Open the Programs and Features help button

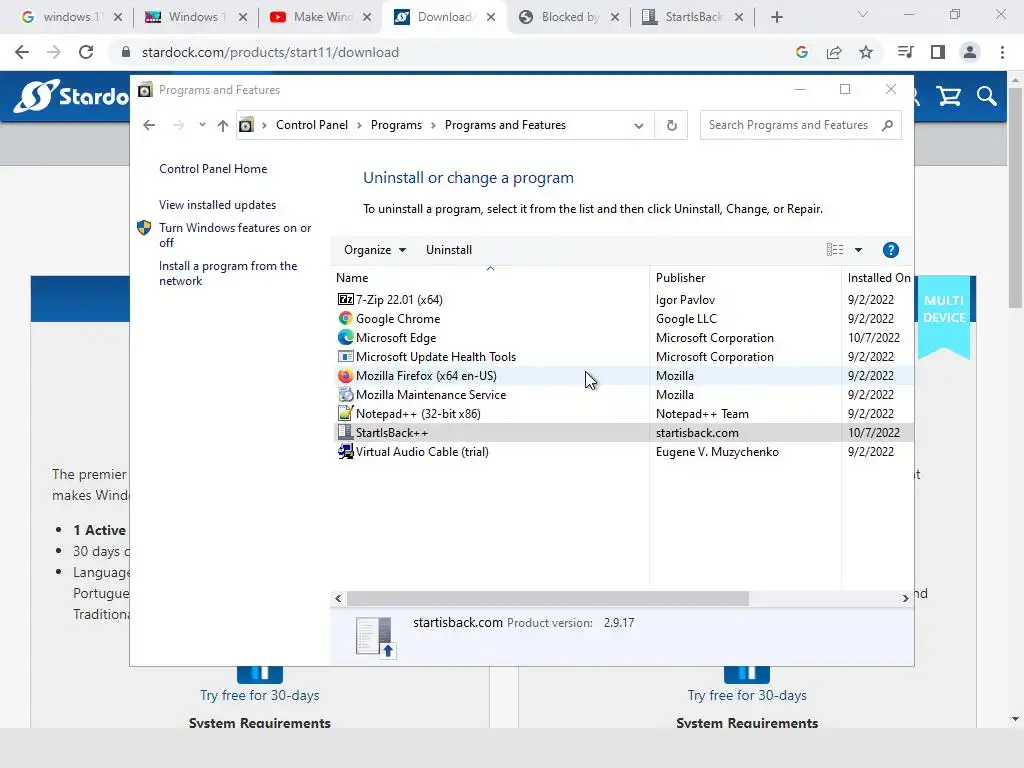pos(890,249)
